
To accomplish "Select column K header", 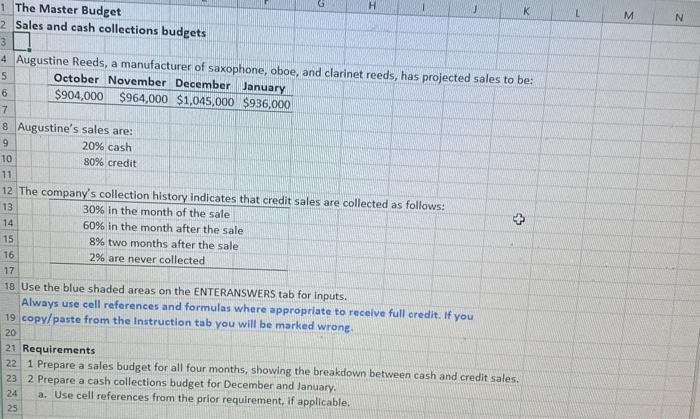I will pos(526,12).
